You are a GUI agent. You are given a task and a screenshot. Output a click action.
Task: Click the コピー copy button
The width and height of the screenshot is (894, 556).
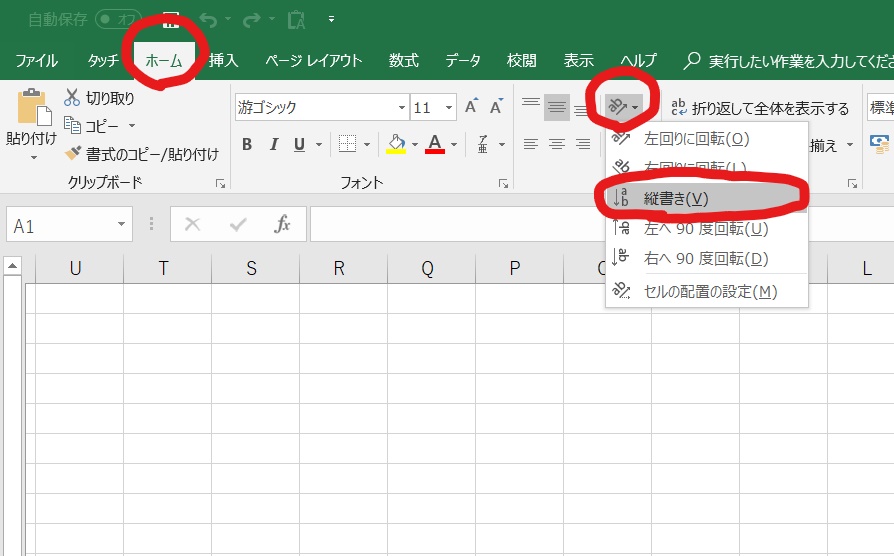pos(91,125)
